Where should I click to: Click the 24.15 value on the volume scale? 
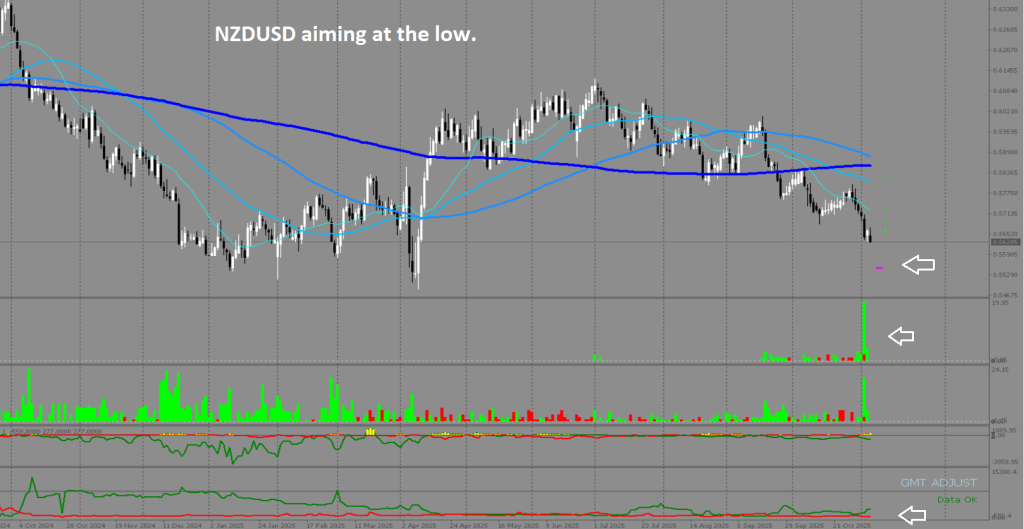pyautogui.click(x=998, y=370)
